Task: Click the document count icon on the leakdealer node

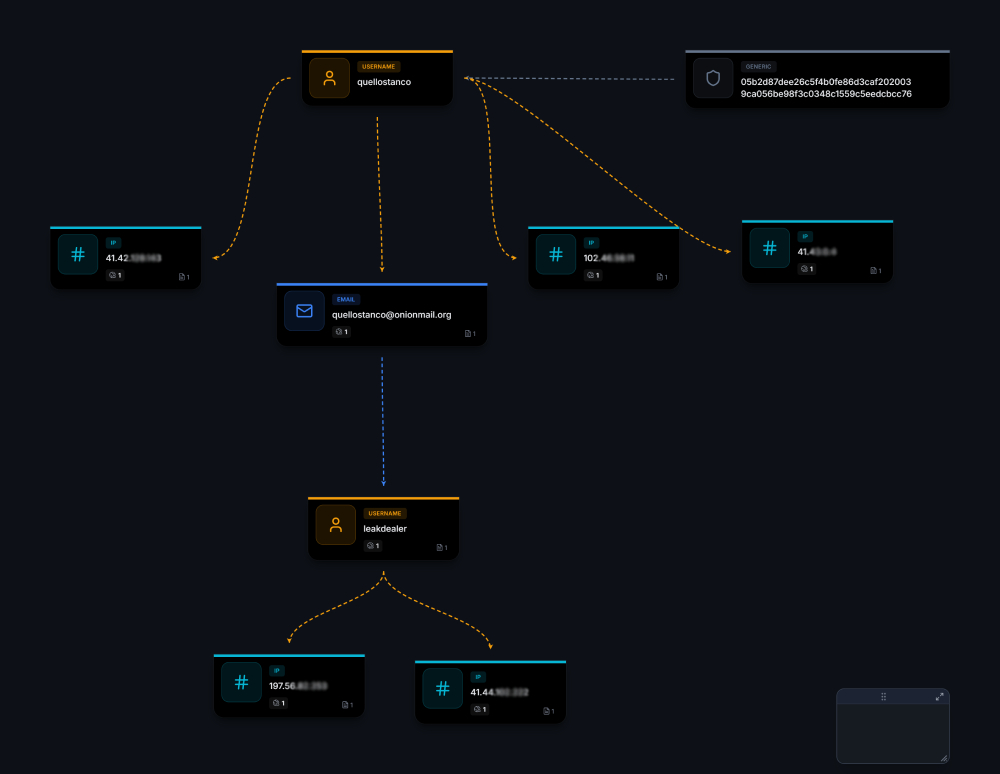Action: (442, 548)
